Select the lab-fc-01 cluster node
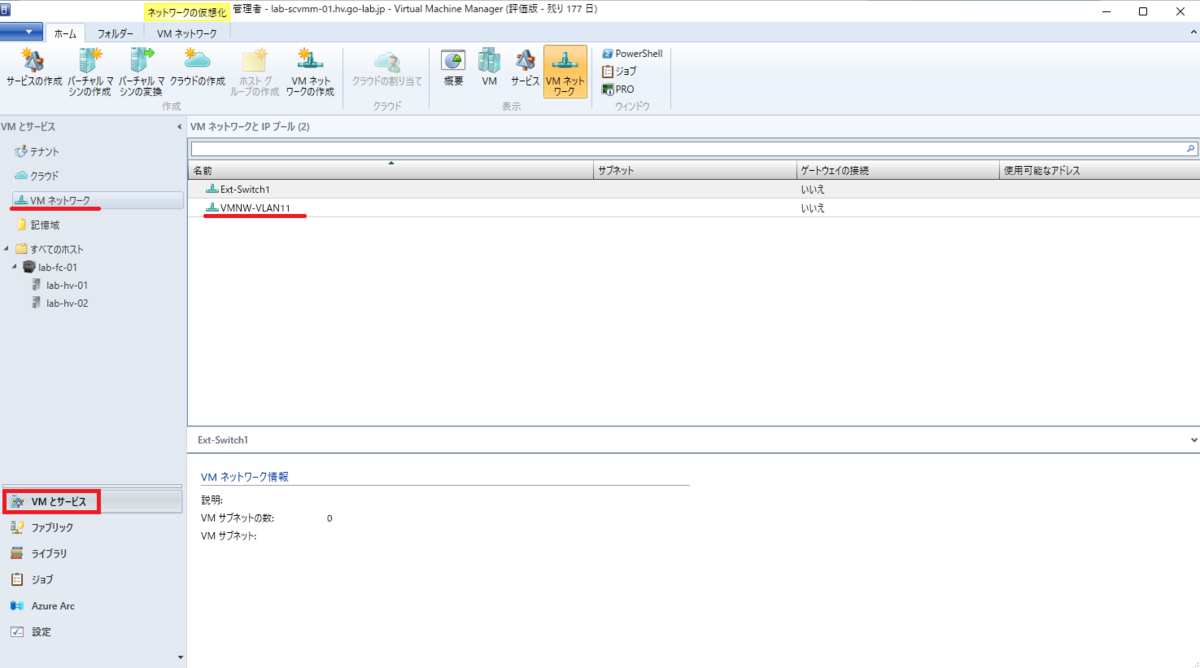This screenshot has height=668, width=1200. pos(50,267)
